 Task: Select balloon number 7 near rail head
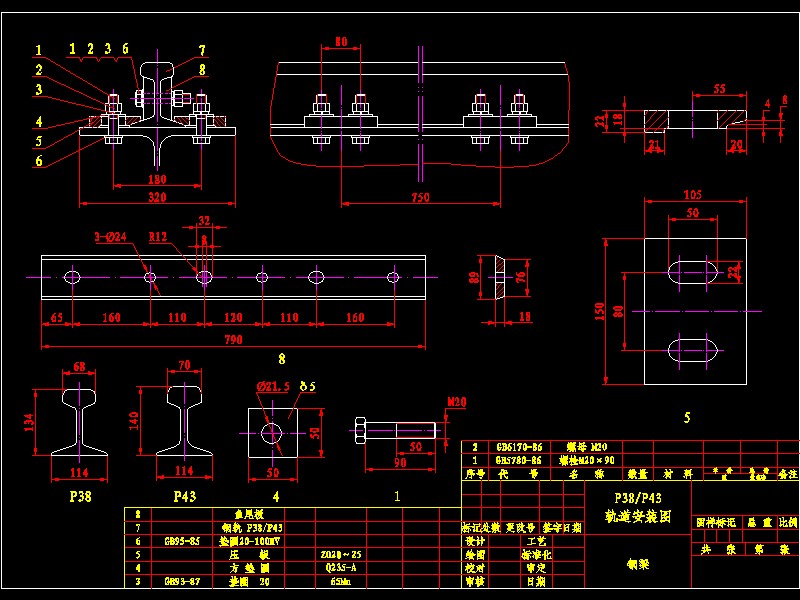pos(201,50)
